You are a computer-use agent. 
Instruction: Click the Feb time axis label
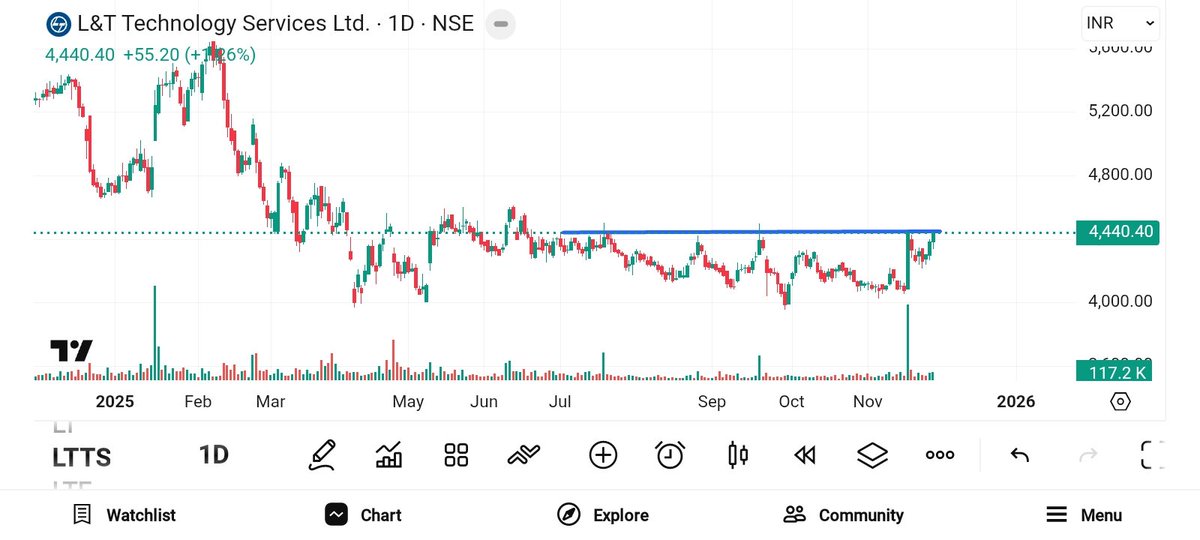tap(198, 402)
